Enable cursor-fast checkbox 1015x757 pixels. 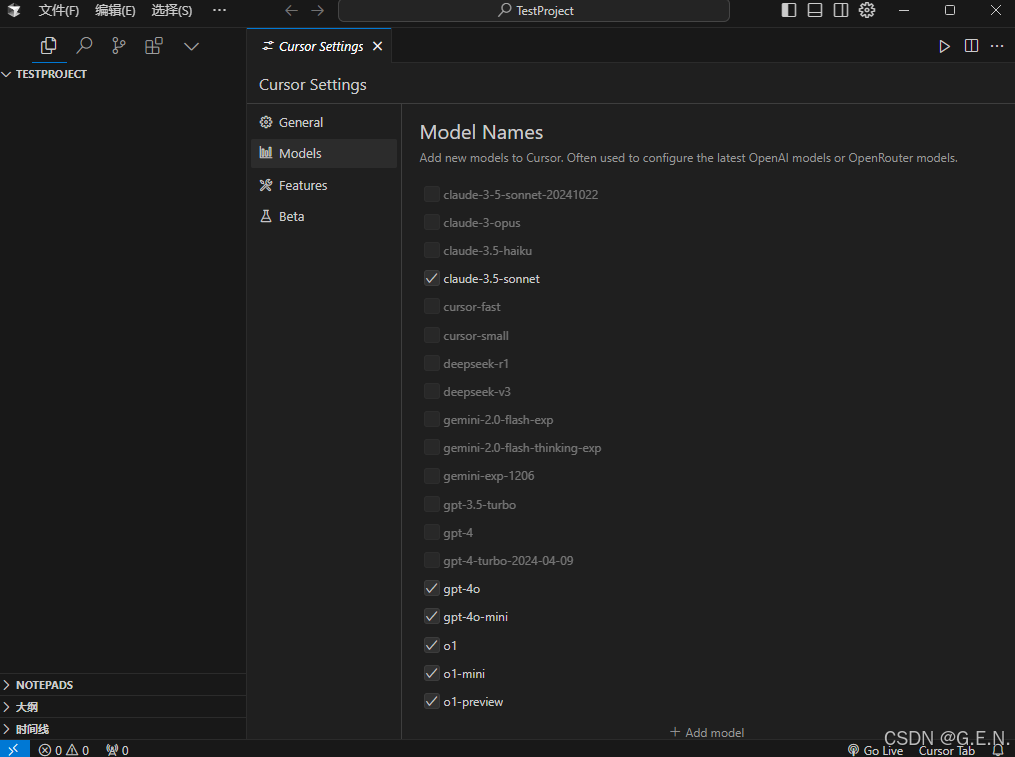(x=432, y=306)
